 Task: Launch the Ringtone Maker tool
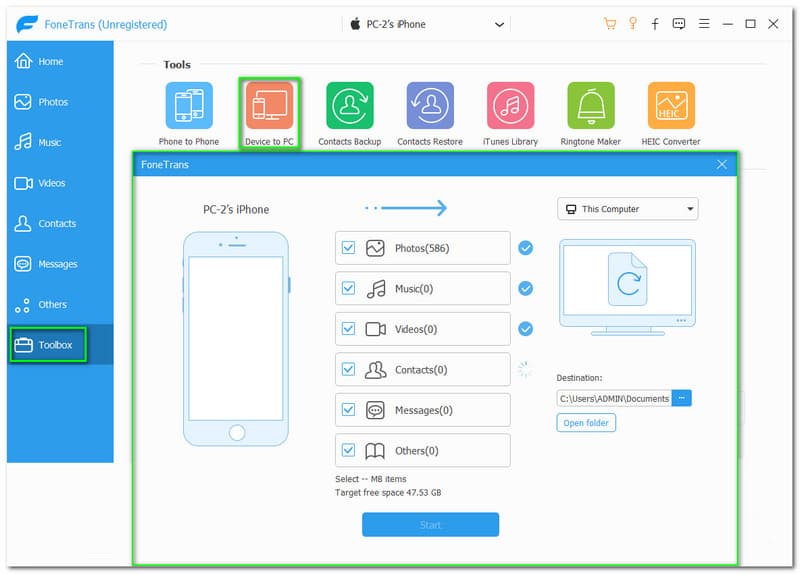tap(591, 113)
